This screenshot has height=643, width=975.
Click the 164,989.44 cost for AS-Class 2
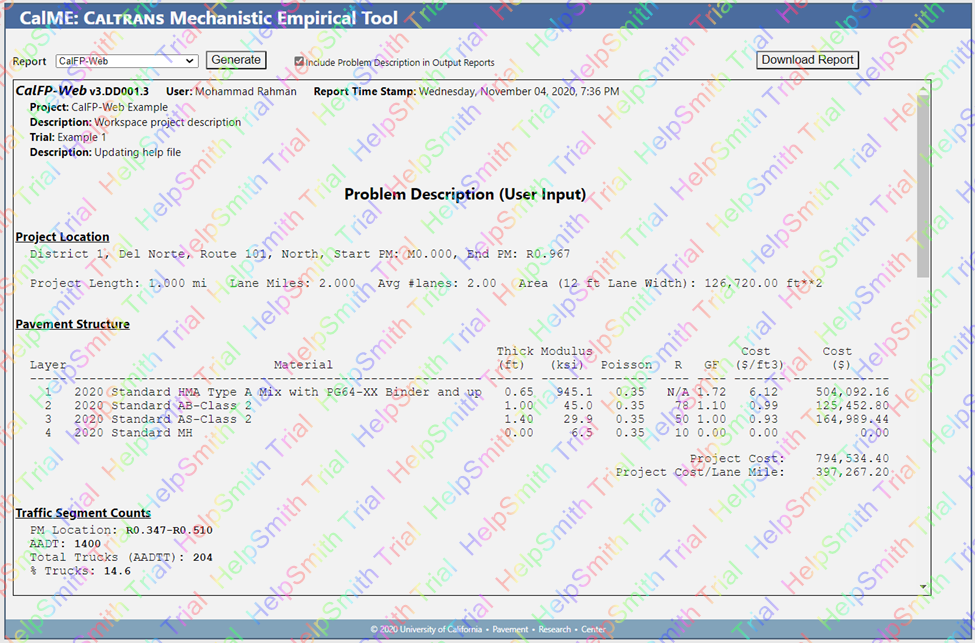coord(853,419)
